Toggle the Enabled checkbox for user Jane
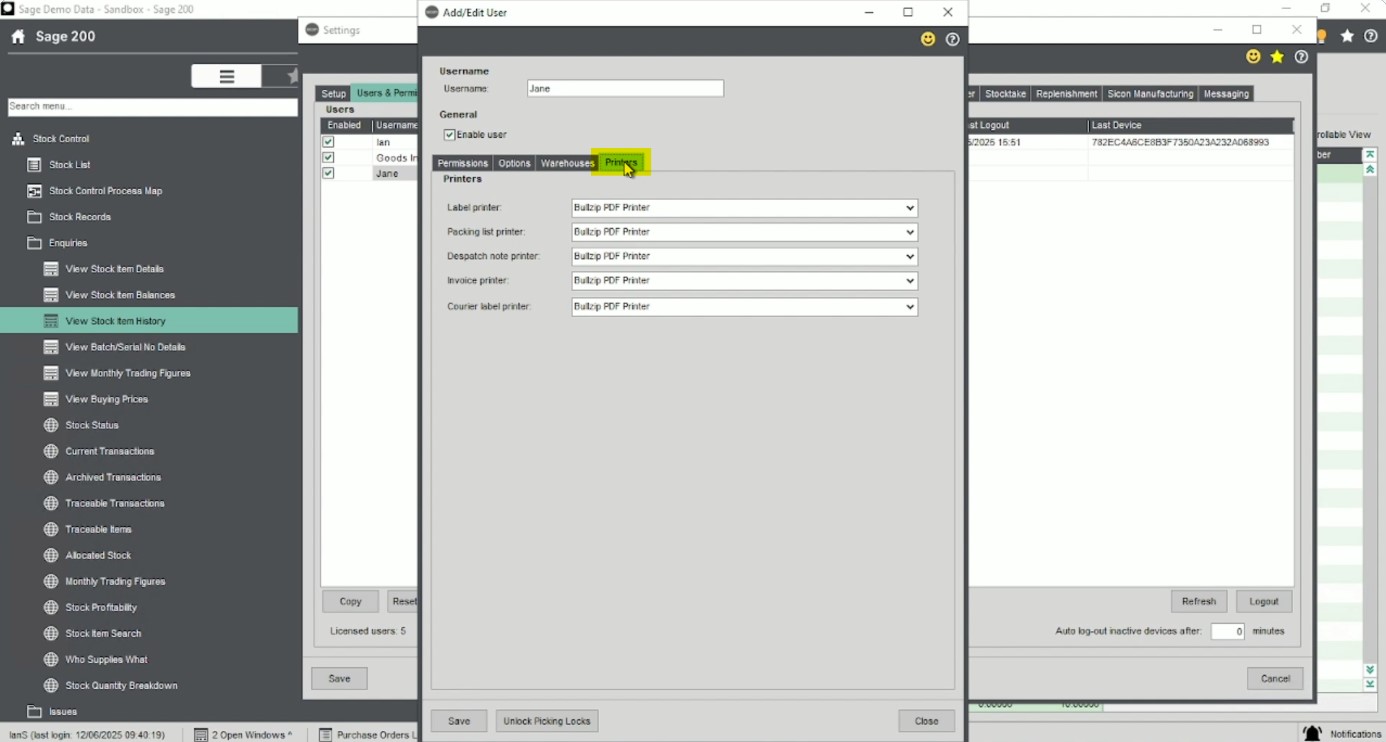This screenshot has width=1386, height=742. [328, 173]
